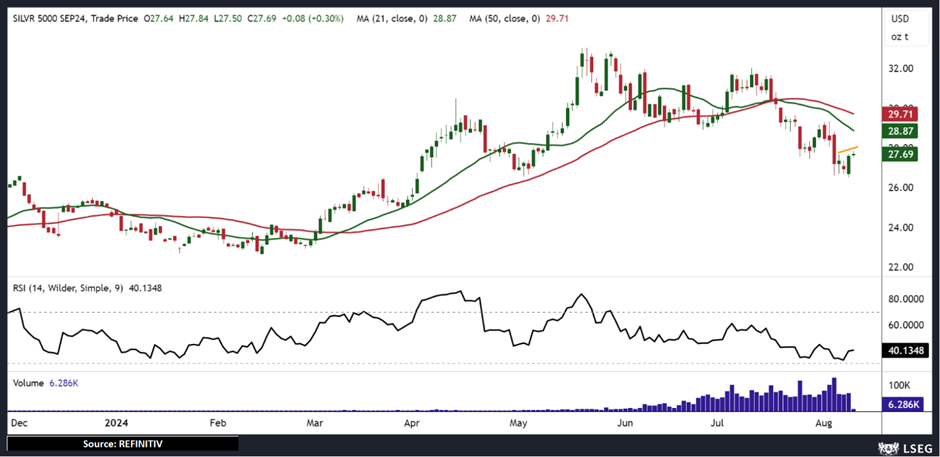Click the Dec label on time axis

pyautogui.click(x=19, y=424)
